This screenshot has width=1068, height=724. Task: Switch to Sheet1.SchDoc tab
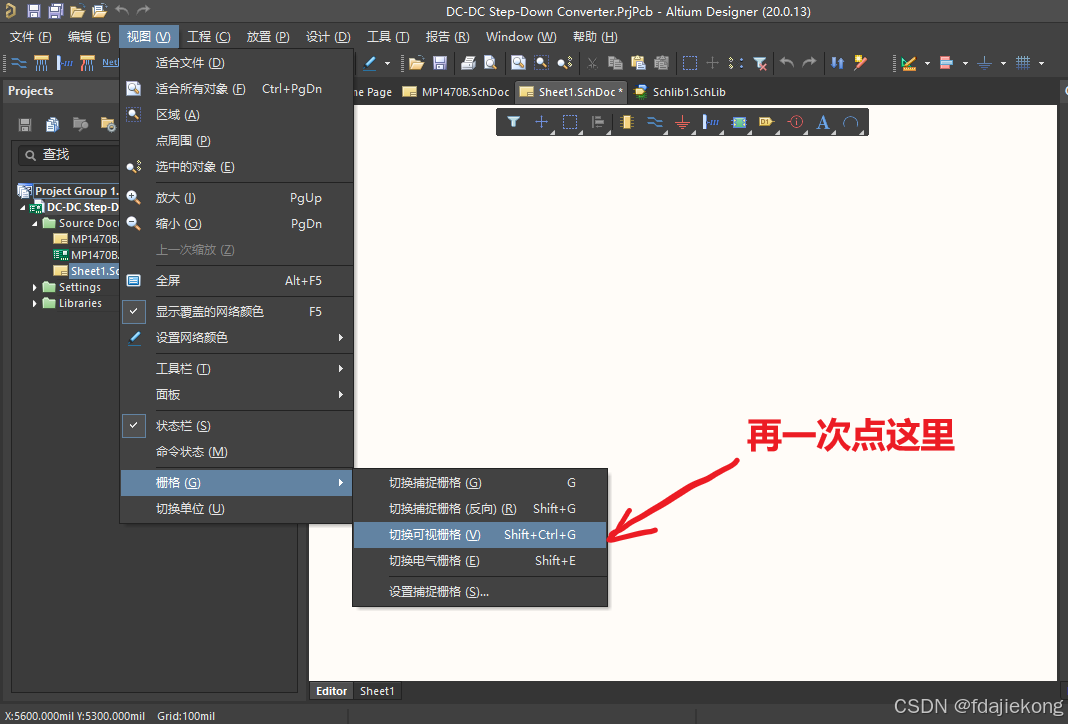tap(571, 91)
